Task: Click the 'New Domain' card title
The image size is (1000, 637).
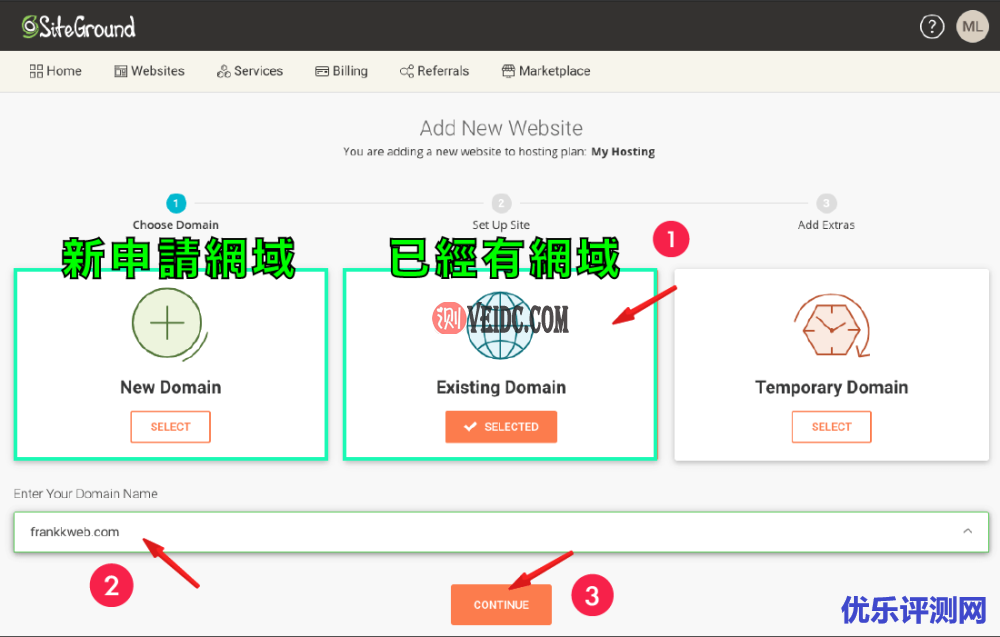Action: (171, 388)
